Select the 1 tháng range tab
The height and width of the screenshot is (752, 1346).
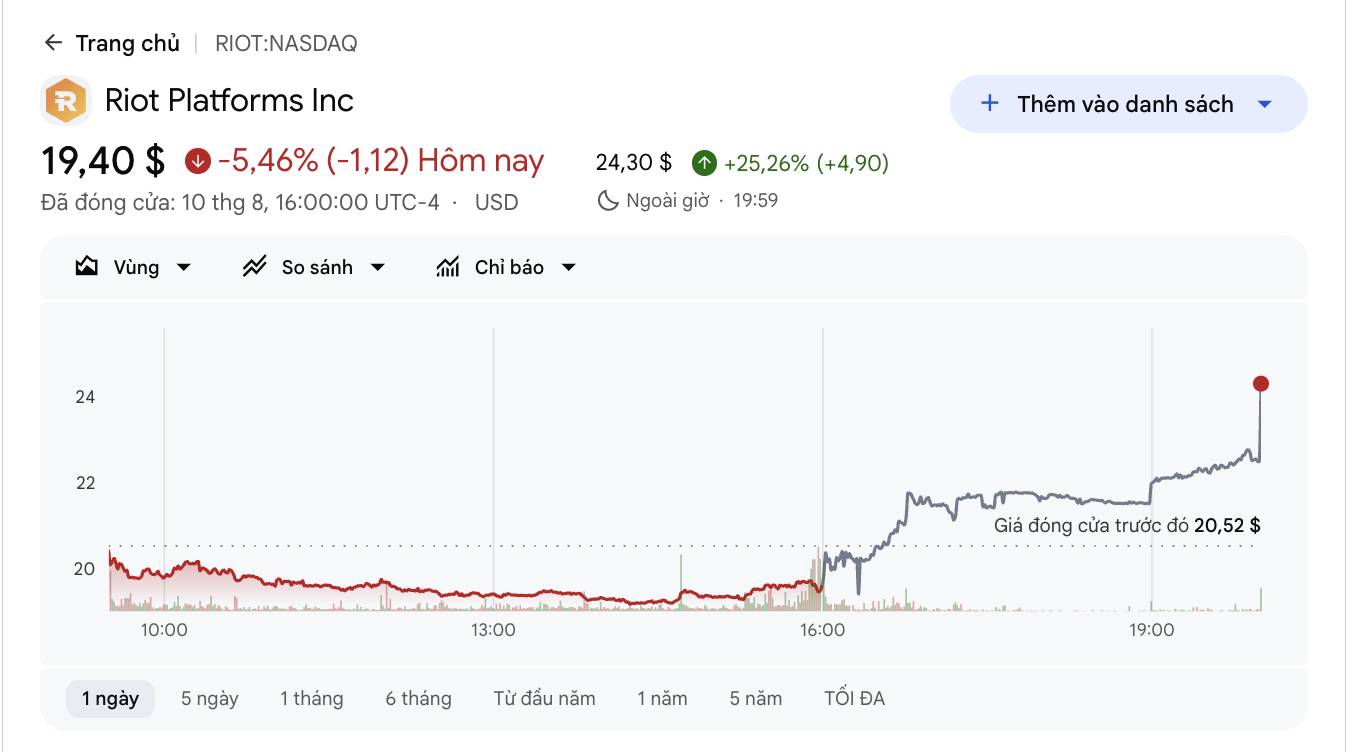point(312,698)
